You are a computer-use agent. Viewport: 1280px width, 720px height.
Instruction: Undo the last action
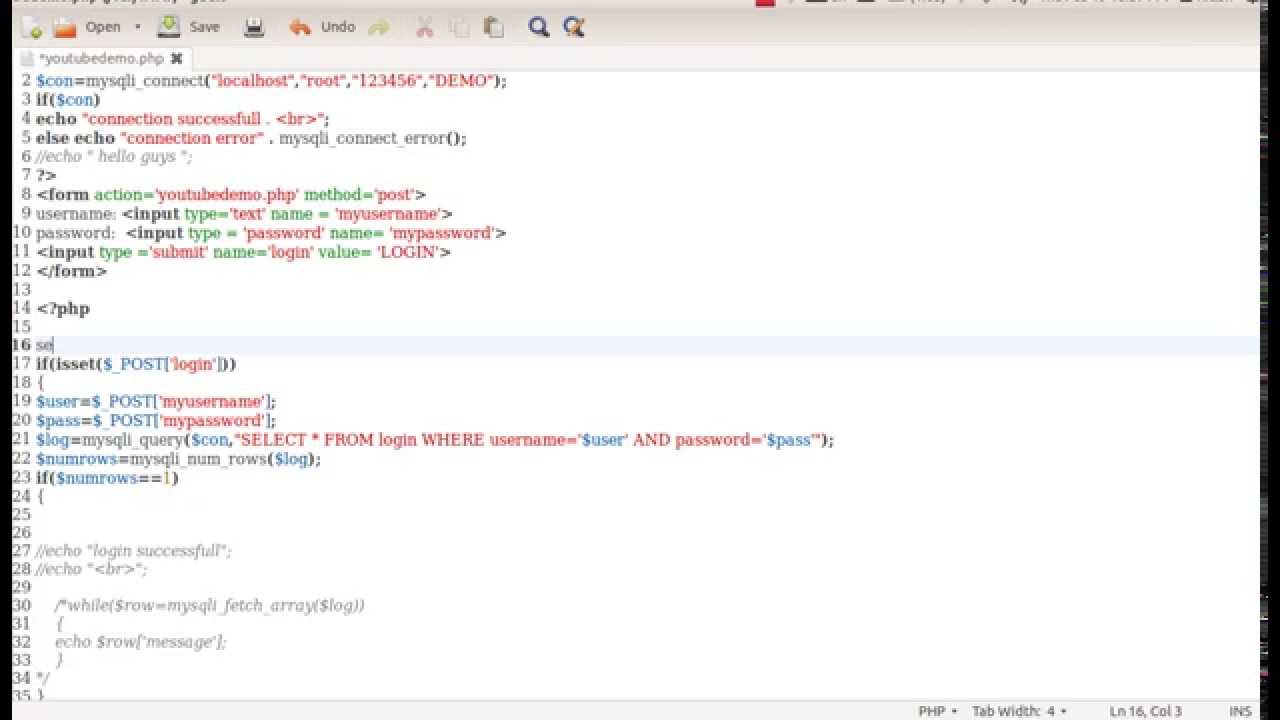pyautogui.click(x=322, y=27)
